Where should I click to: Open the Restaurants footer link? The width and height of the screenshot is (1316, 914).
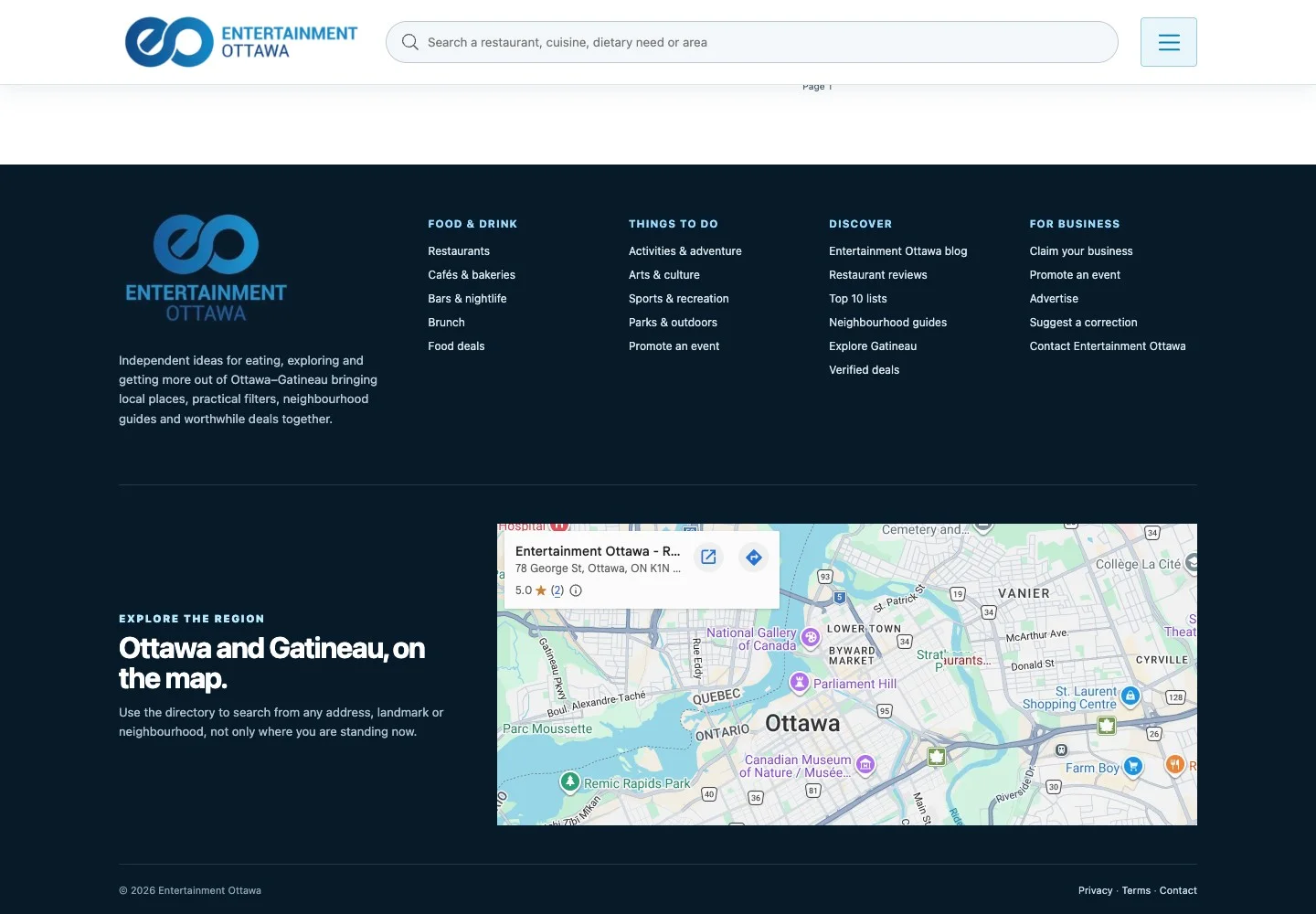click(x=459, y=251)
